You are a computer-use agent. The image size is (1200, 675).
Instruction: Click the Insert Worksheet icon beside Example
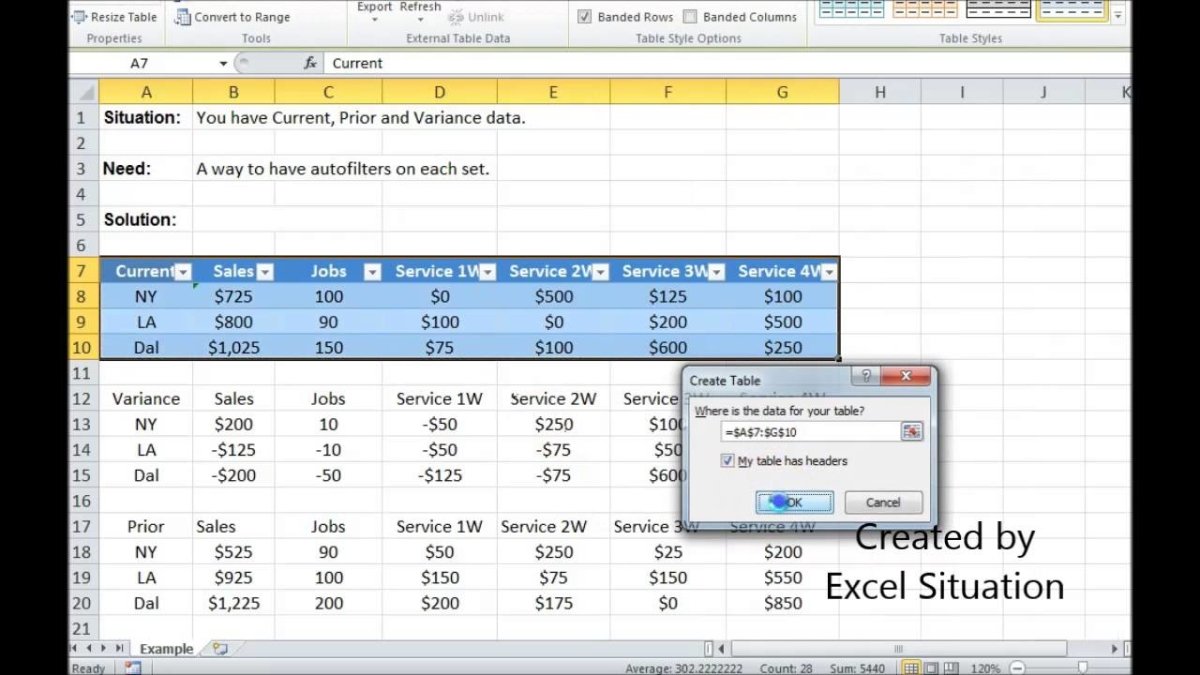(220, 649)
